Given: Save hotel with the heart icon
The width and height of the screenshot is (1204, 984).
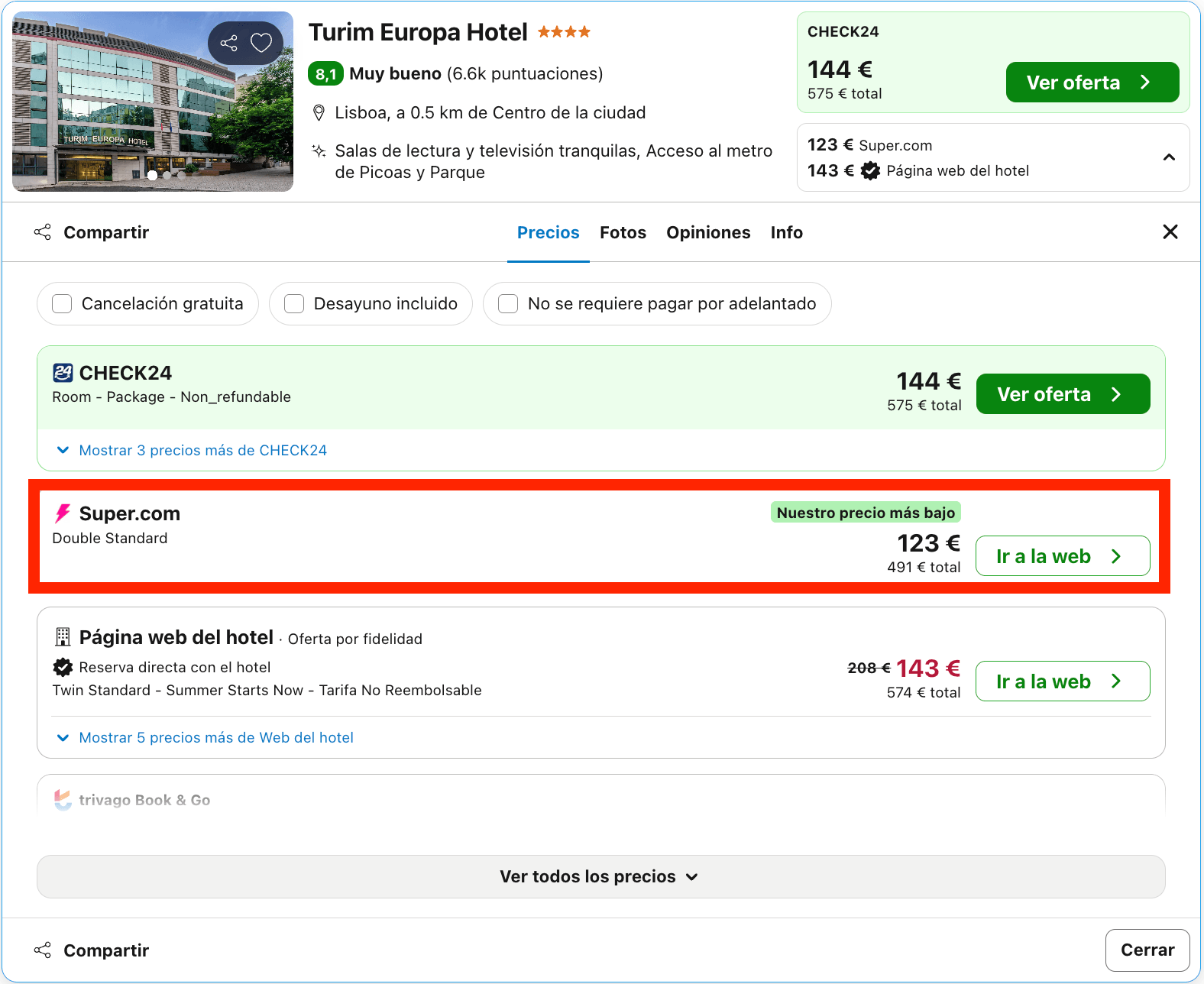Looking at the screenshot, I should tap(261, 43).
